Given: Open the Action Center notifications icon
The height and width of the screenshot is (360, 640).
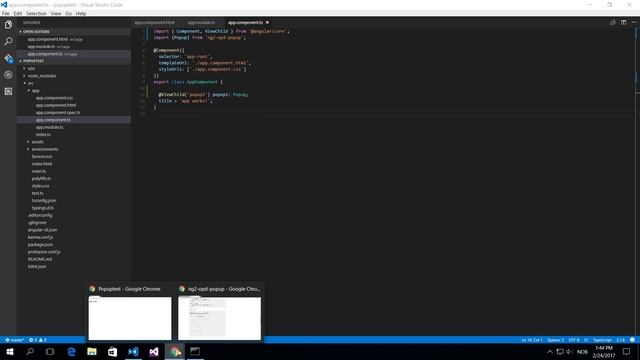Looking at the screenshot, I should pos(627,351).
